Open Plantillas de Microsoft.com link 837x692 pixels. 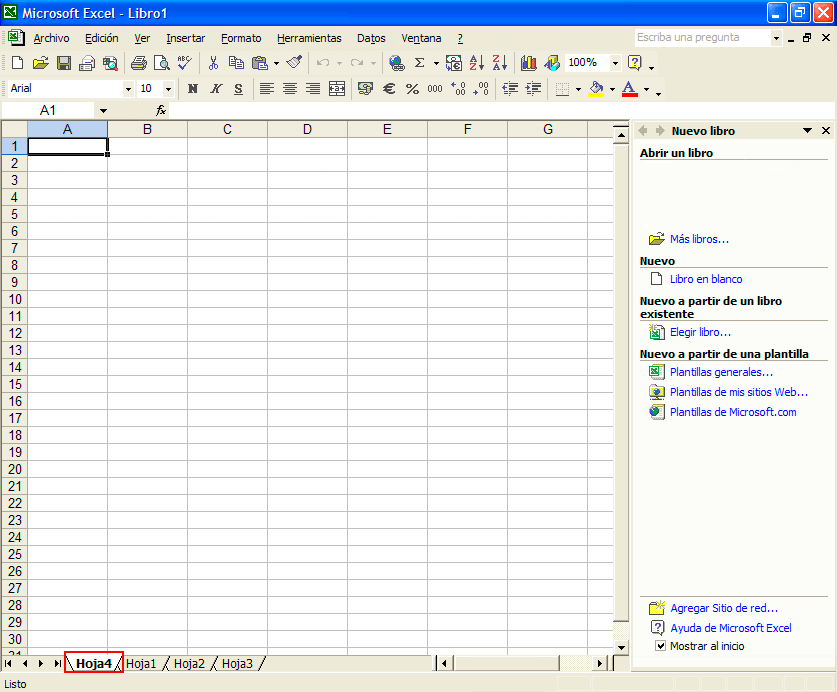[x=733, y=412]
